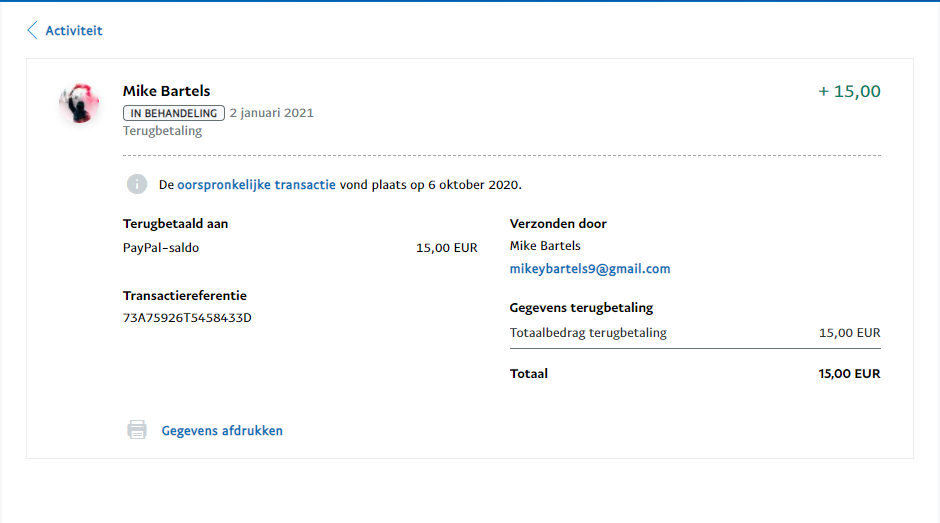Screen dimensions: 940x523
Task: Go back to Activiteit
Action: (73, 30)
